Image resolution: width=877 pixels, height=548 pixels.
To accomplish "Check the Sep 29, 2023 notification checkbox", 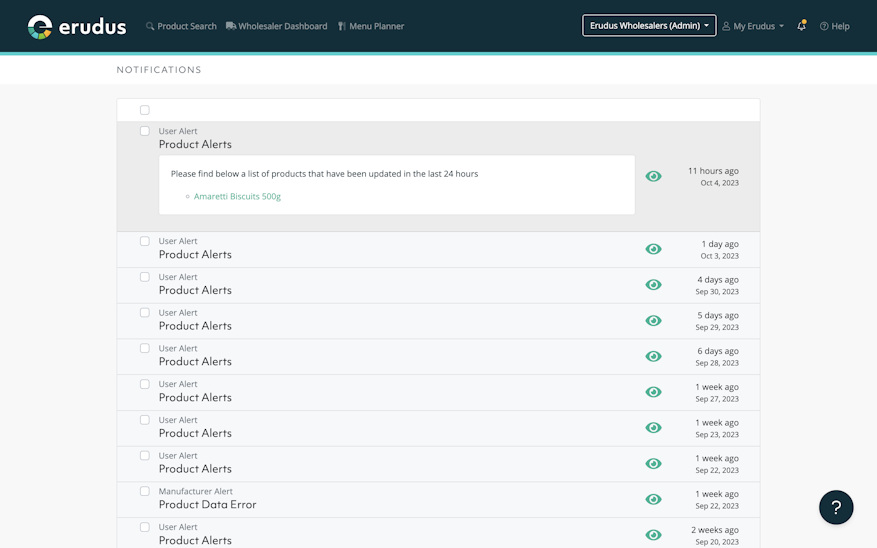I will pos(145,313).
